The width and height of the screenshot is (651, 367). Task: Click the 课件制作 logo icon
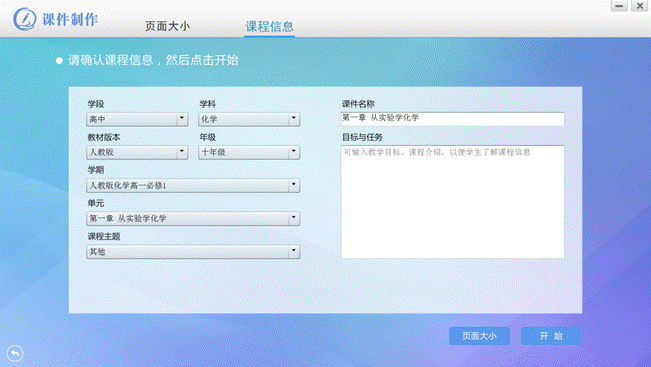click(x=24, y=19)
